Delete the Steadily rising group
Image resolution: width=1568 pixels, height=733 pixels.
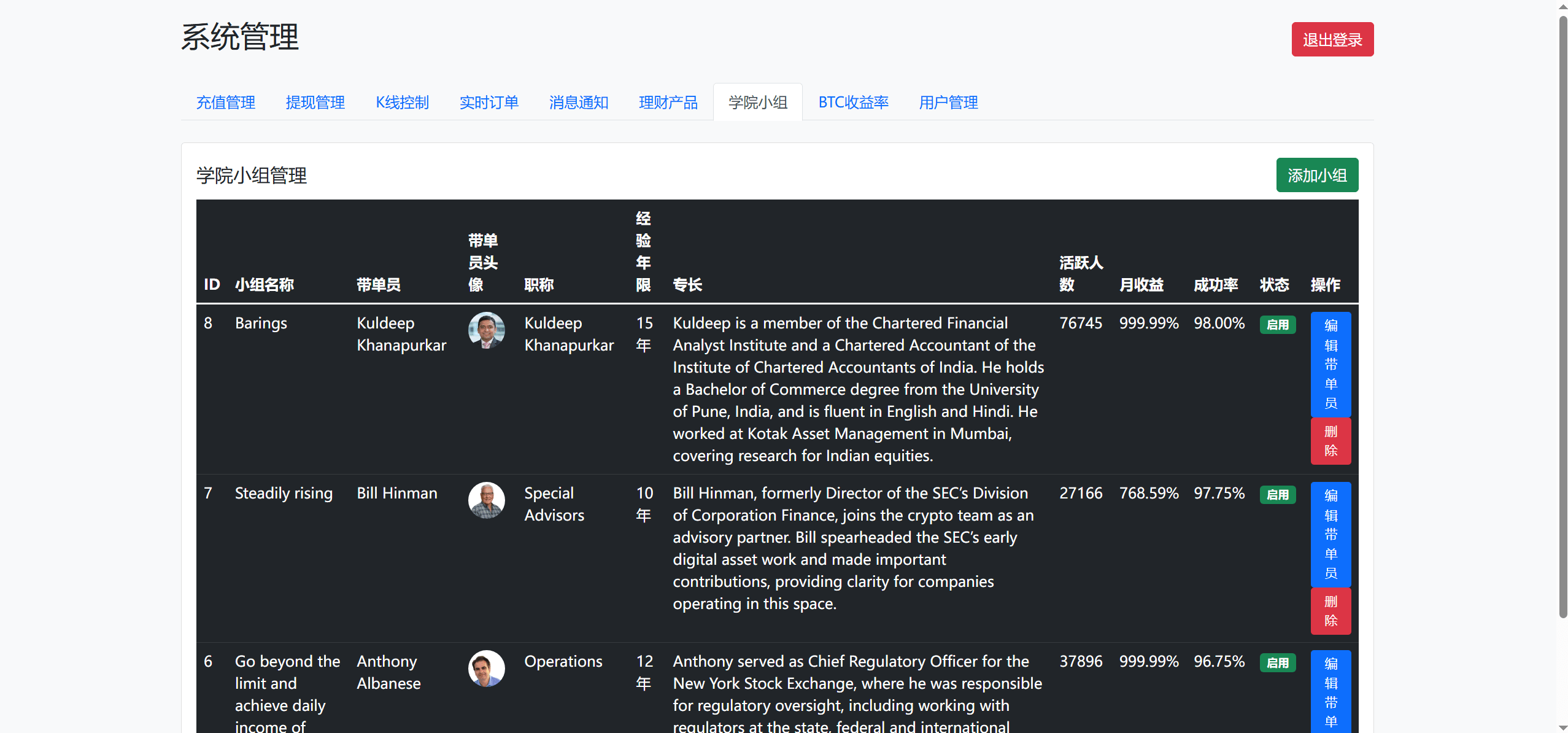click(x=1330, y=611)
